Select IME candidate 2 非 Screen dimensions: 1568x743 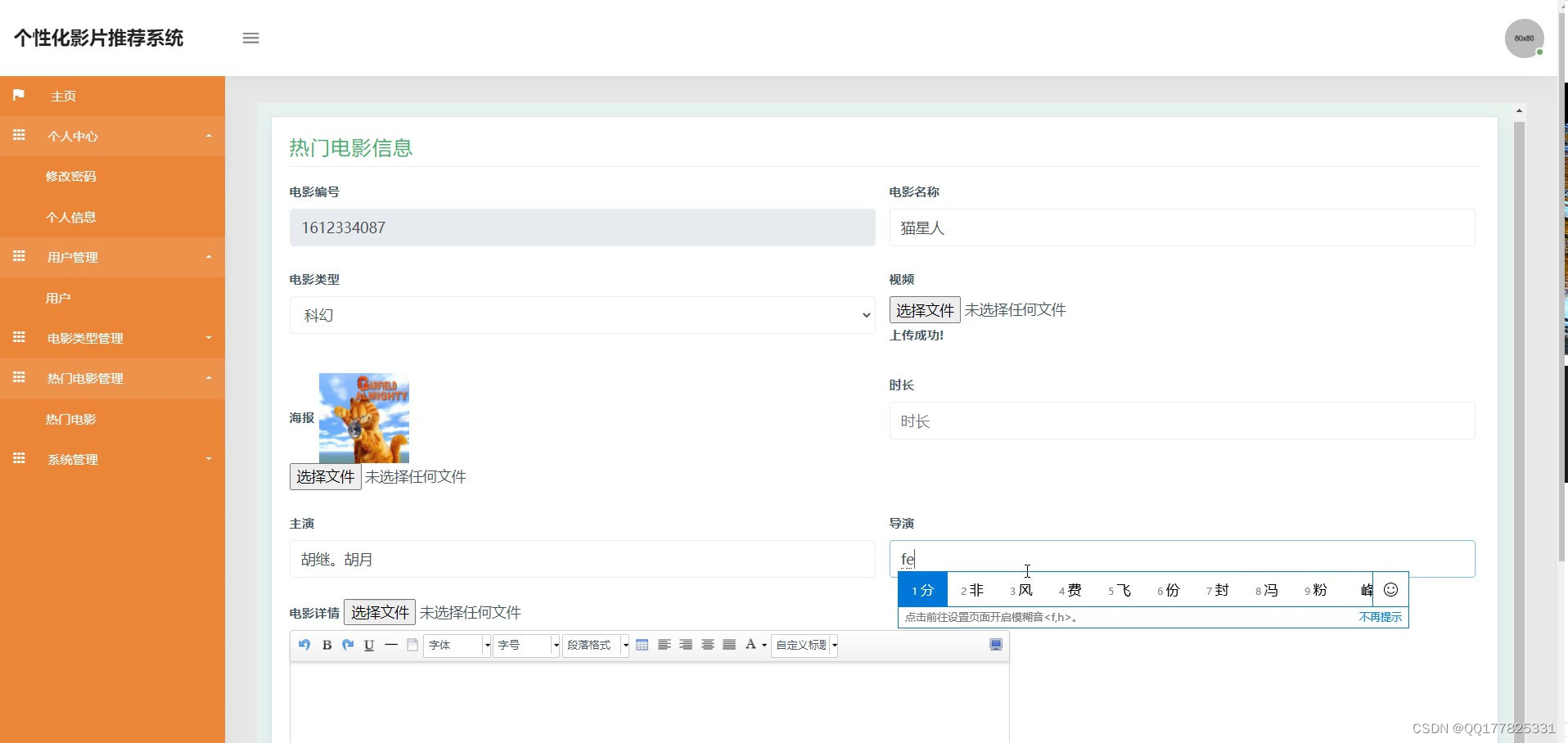coord(972,590)
